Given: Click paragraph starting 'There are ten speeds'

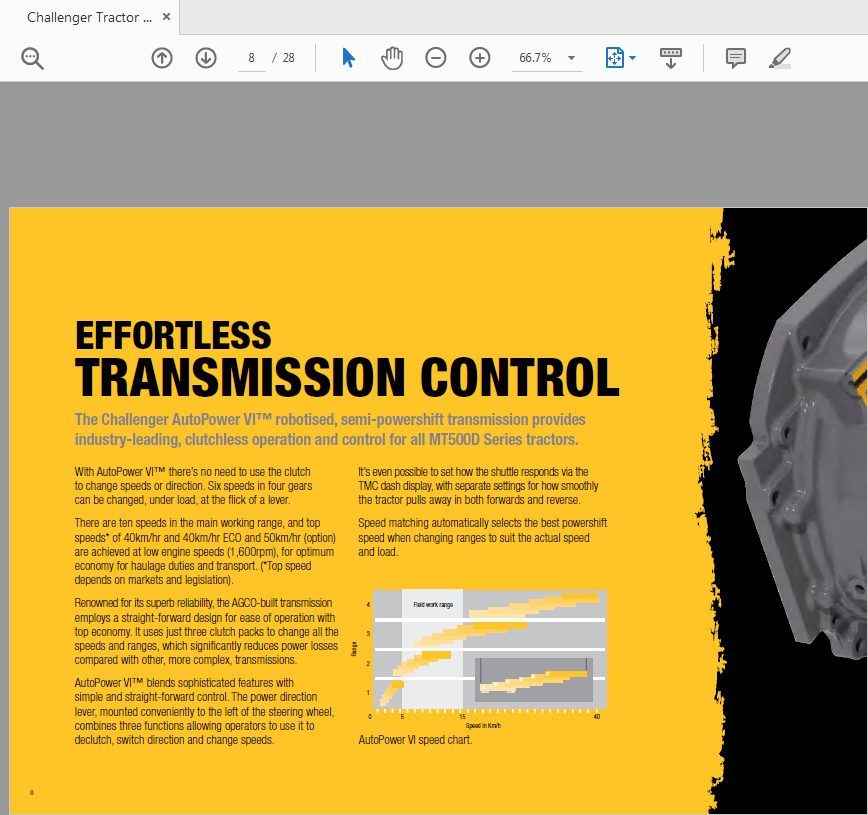Looking at the screenshot, I should 205,551.
